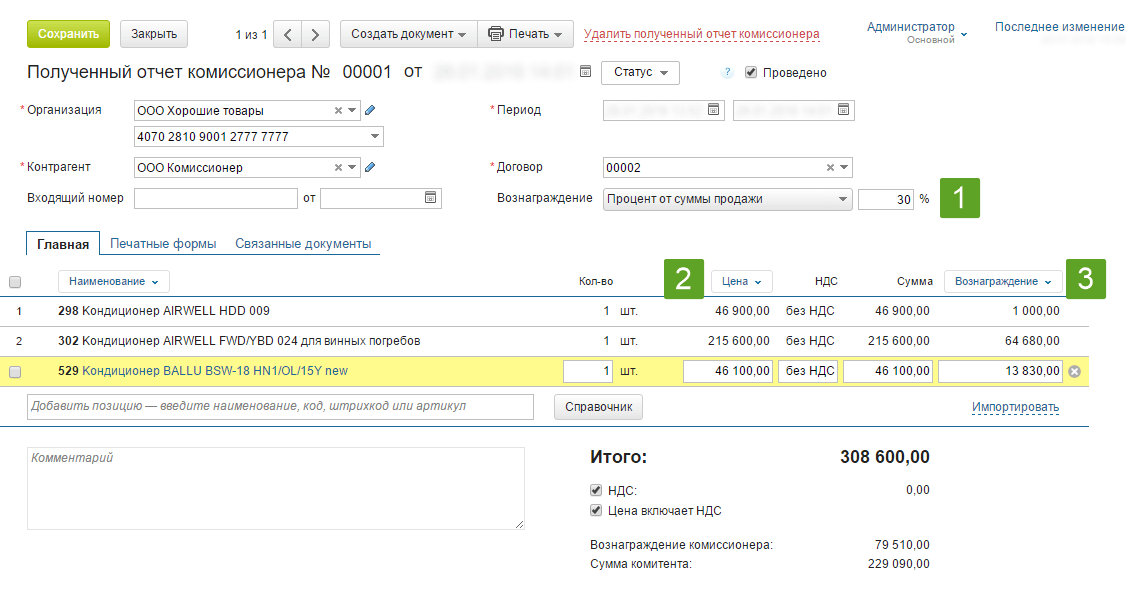
Task: Expand the Создать документ dropdown
Action: pos(409,34)
